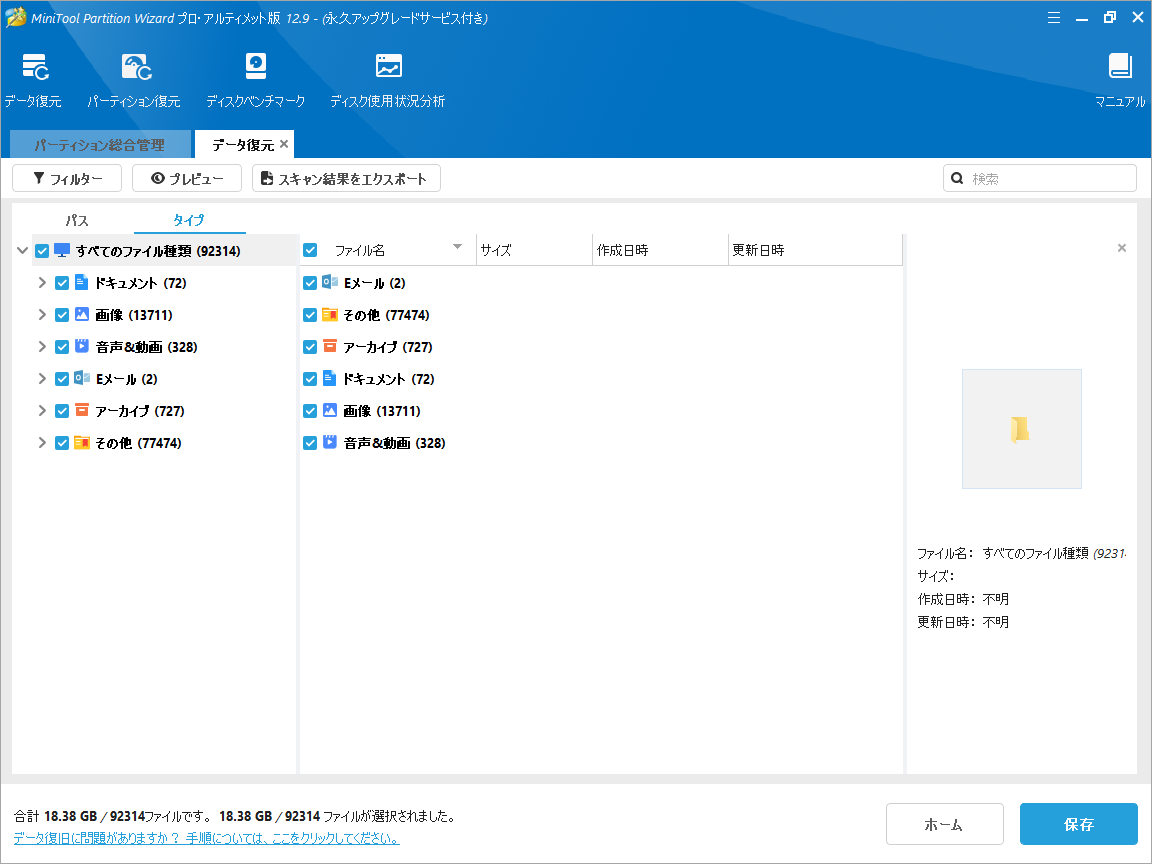
Task: Open the ディスクベンチマーク tool
Action: (255, 80)
